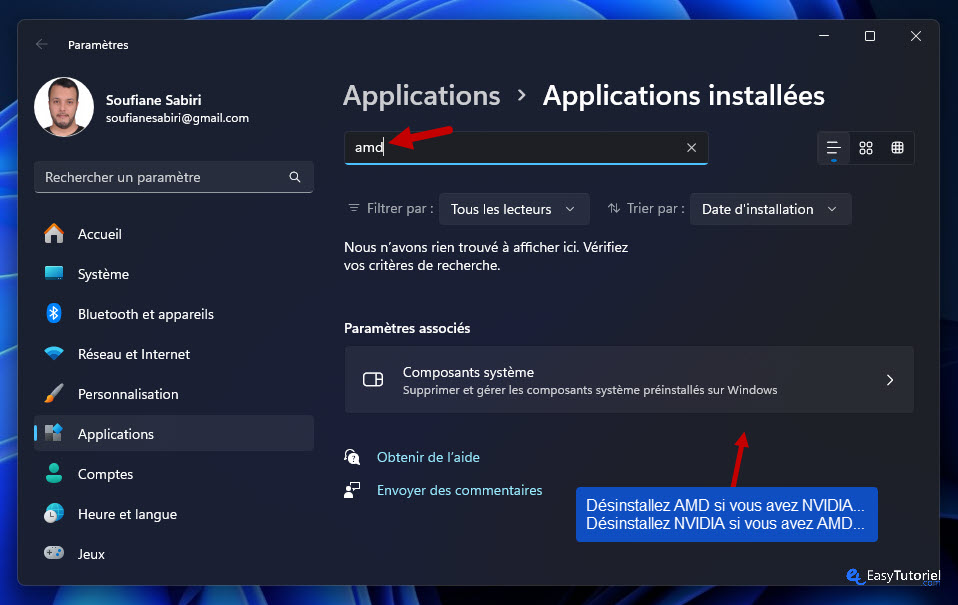Image resolution: width=958 pixels, height=605 pixels.
Task: Click the back arrow next to Paramètres
Action: pyautogui.click(x=42, y=44)
